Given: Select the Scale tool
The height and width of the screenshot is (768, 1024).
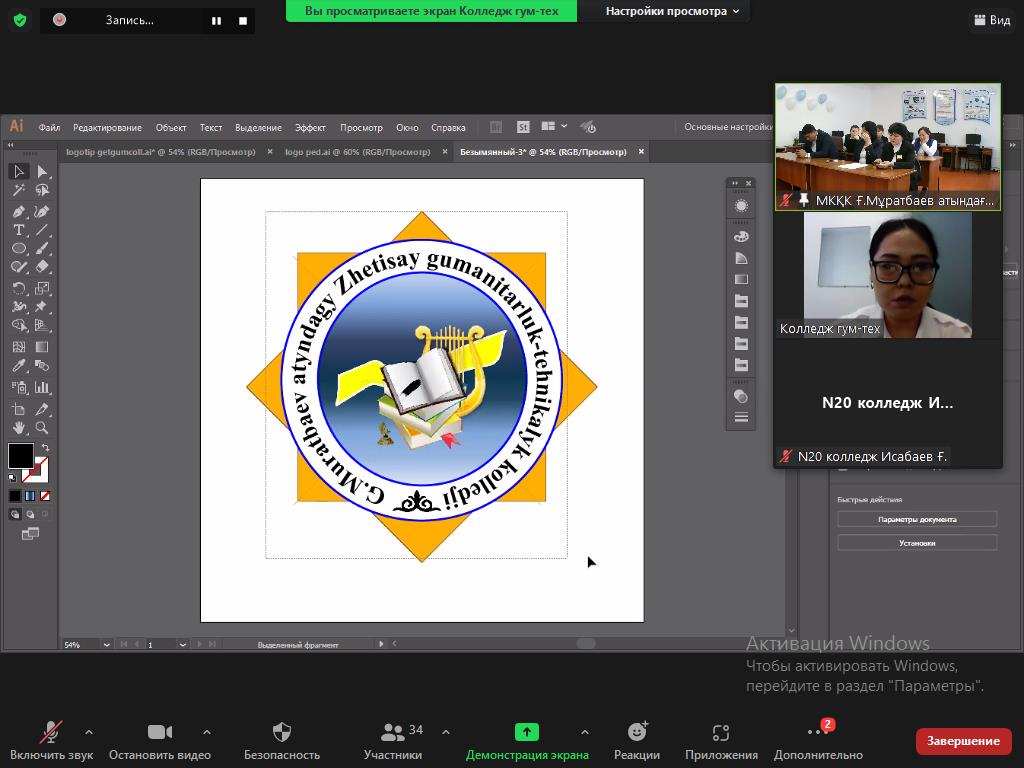Looking at the screenshot, I should [x=42, y=288].
